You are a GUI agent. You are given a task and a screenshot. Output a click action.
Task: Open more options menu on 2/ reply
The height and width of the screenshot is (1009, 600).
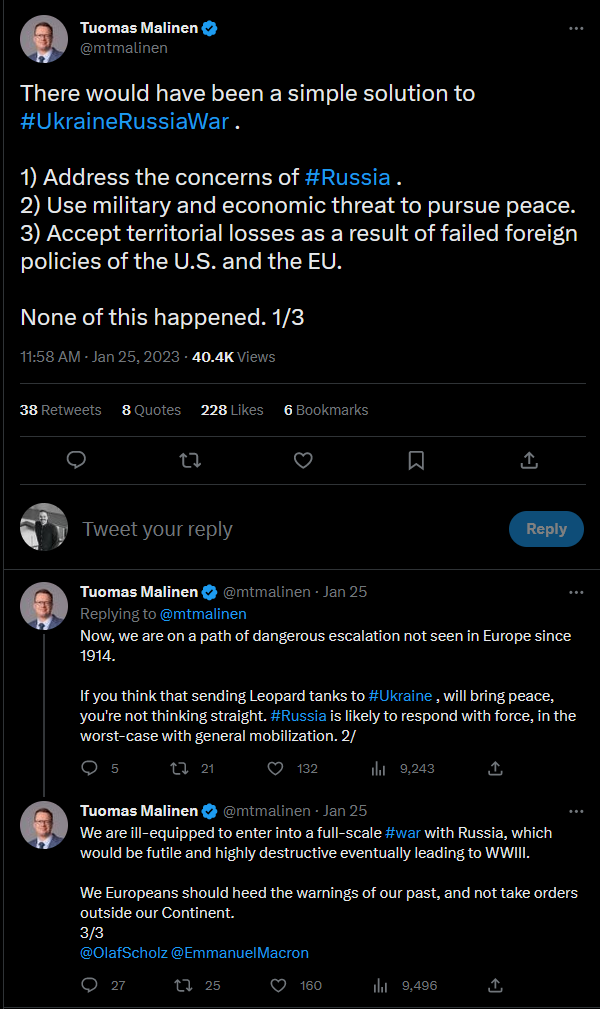coord(576,592)
